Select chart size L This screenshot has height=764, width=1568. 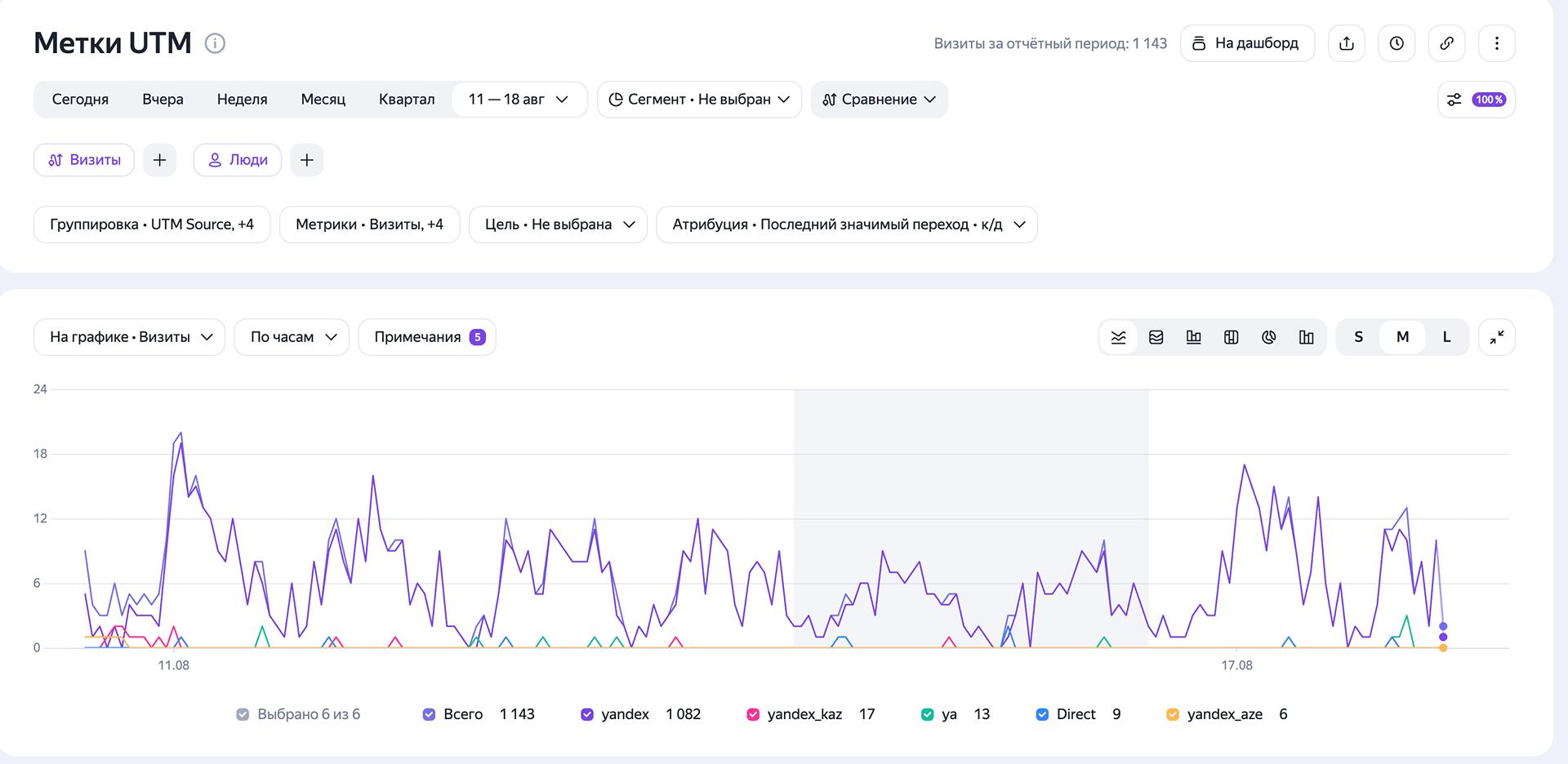1446,337
